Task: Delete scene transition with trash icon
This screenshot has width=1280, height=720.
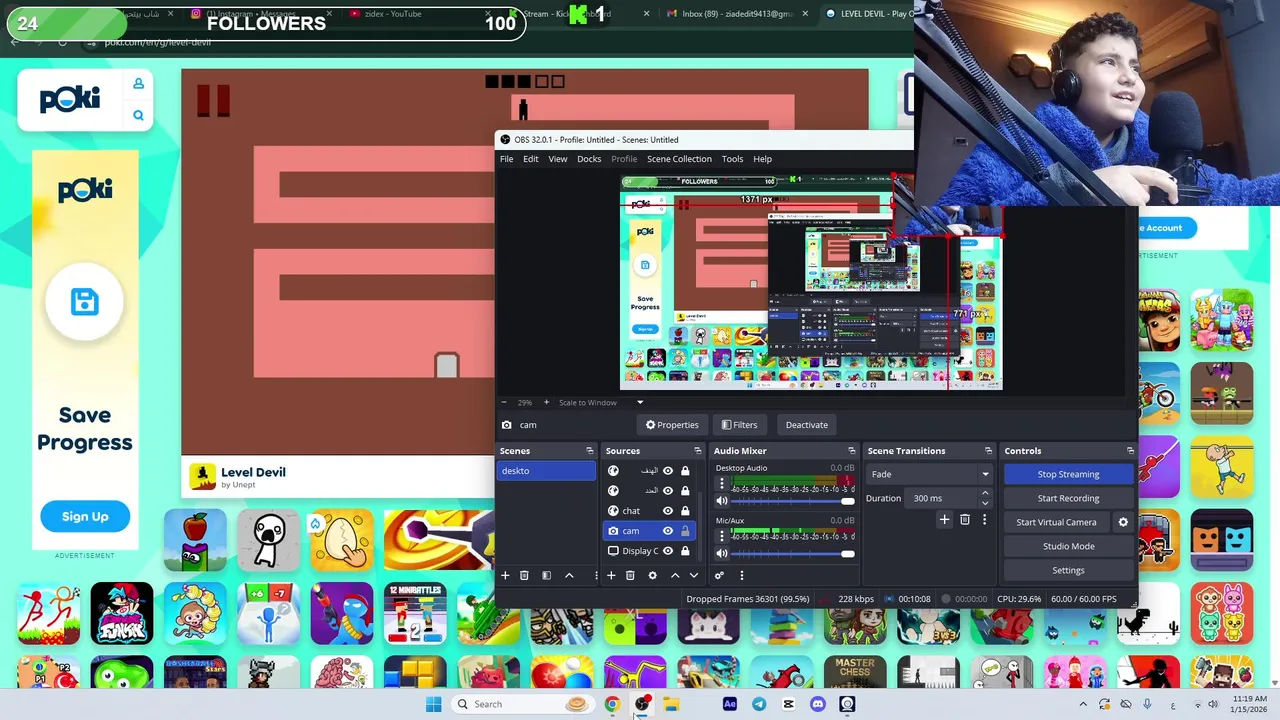Action: pos(965,519)
